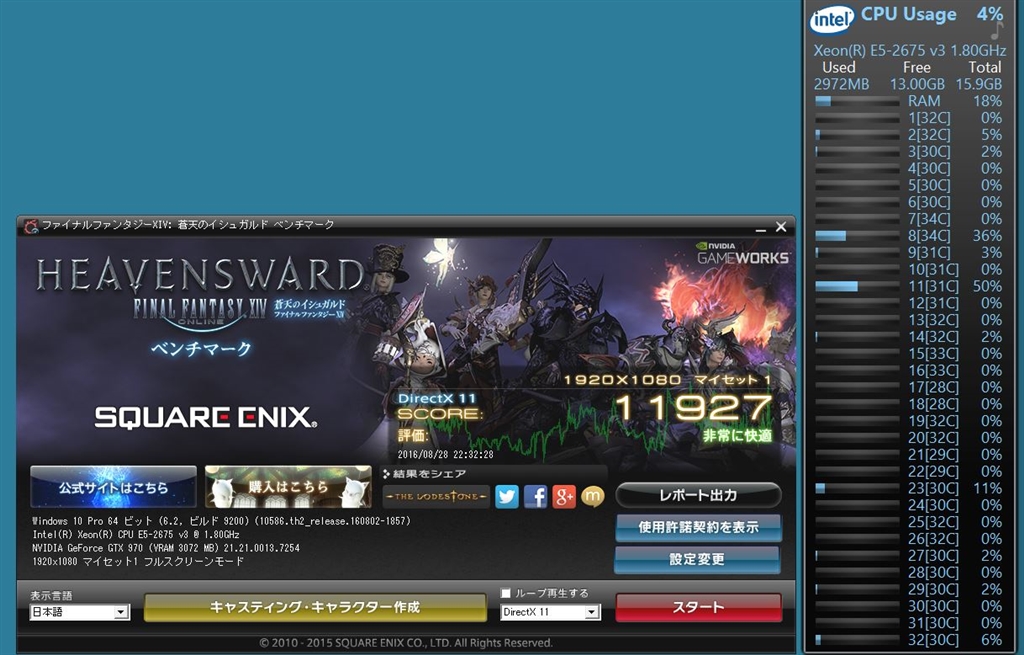Open the 購入はこちら purchase banner
Screen dimensions: 1024x655
click(288, 487)
